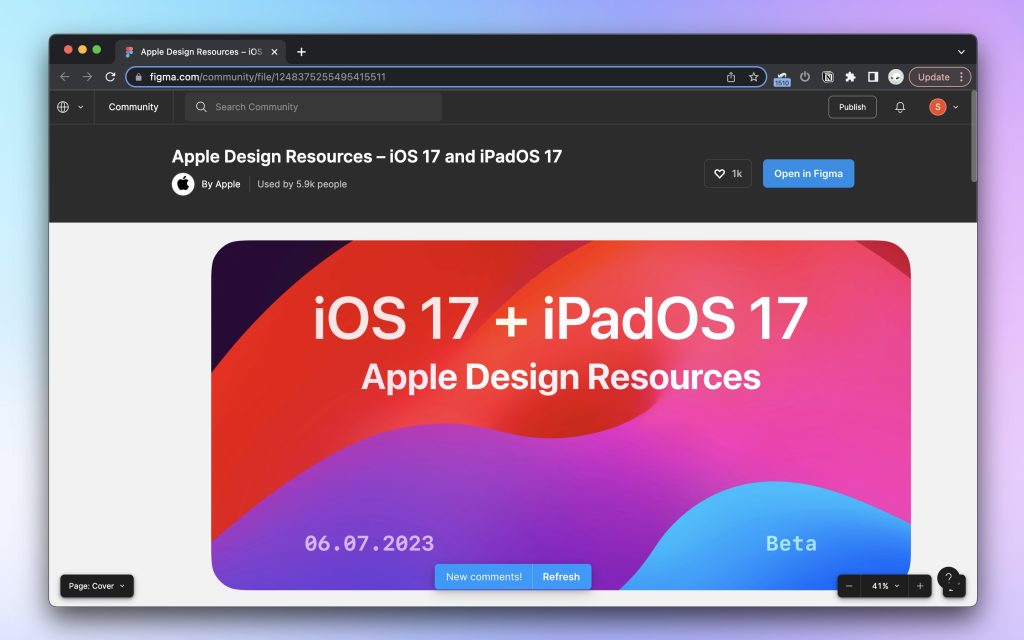Click the orange S user avatar
This screenshot has width=1024, height=640.
[x=937, y=107]
